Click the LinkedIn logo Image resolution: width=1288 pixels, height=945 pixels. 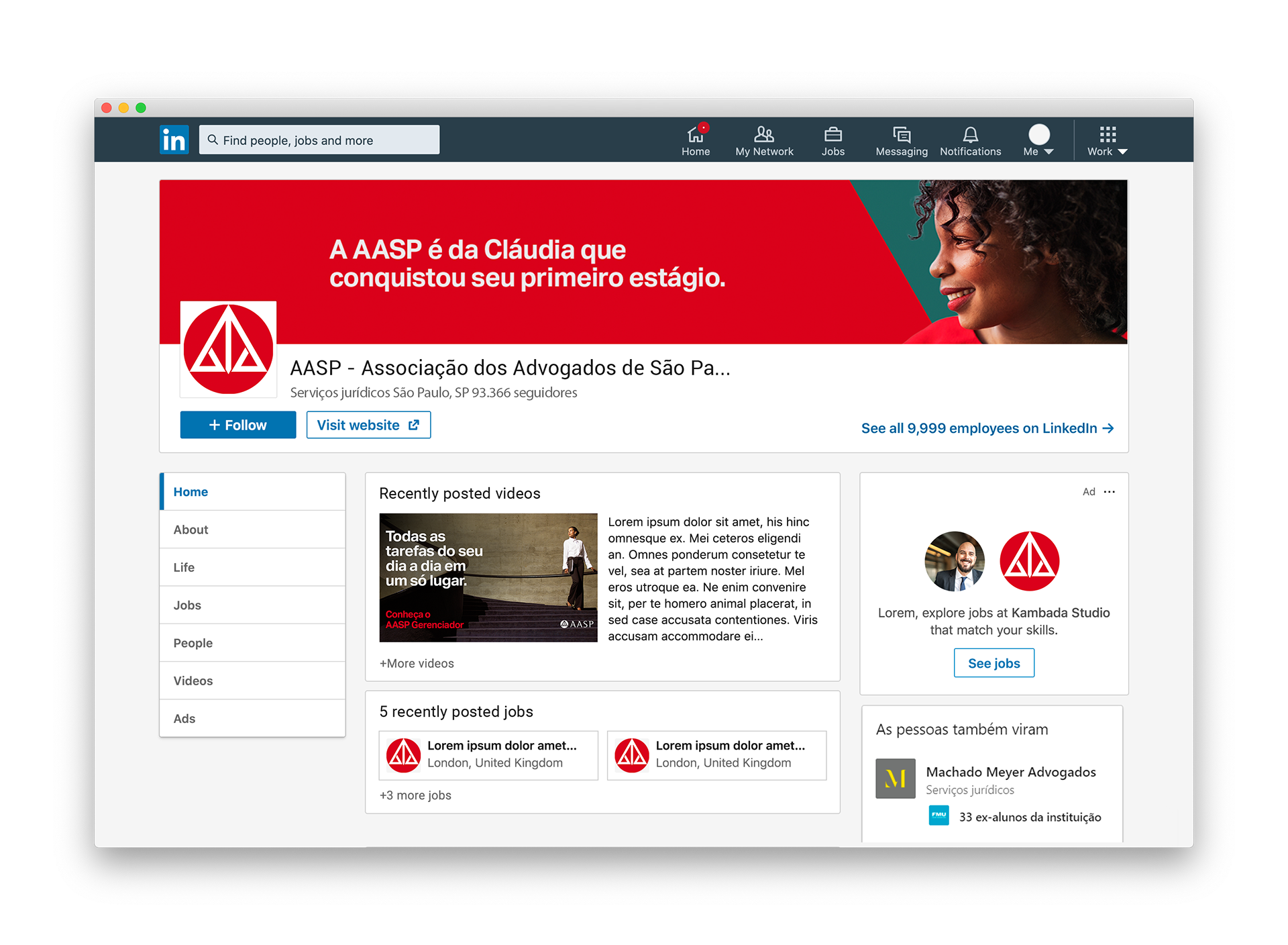click(174, 140)
